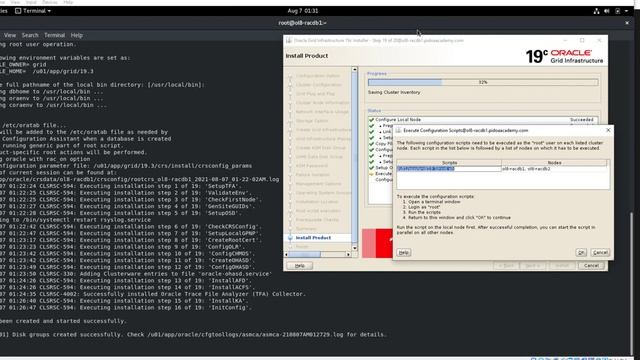Open system menu arrow at top-right corner
Image resolution: width=640 pixels, height=360 pixels.
[x=627, y=11]
